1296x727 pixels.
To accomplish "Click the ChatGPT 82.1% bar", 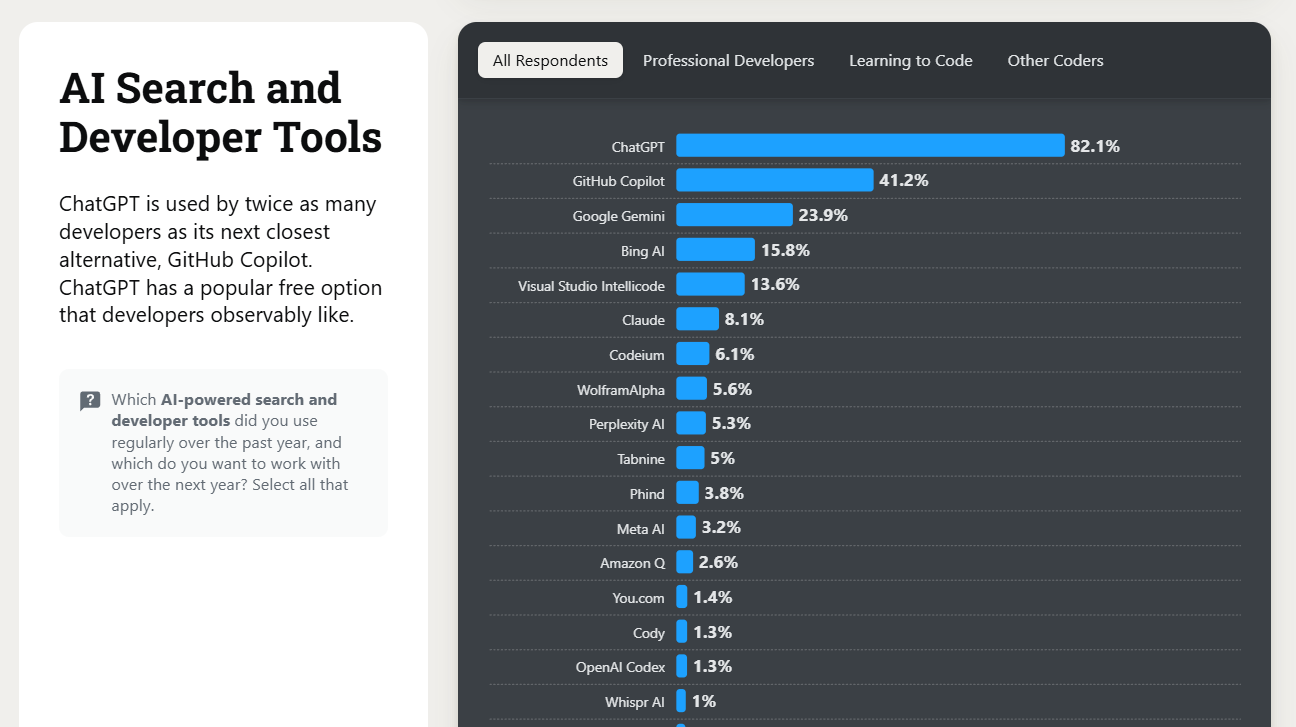I will (x=870, y=146).
